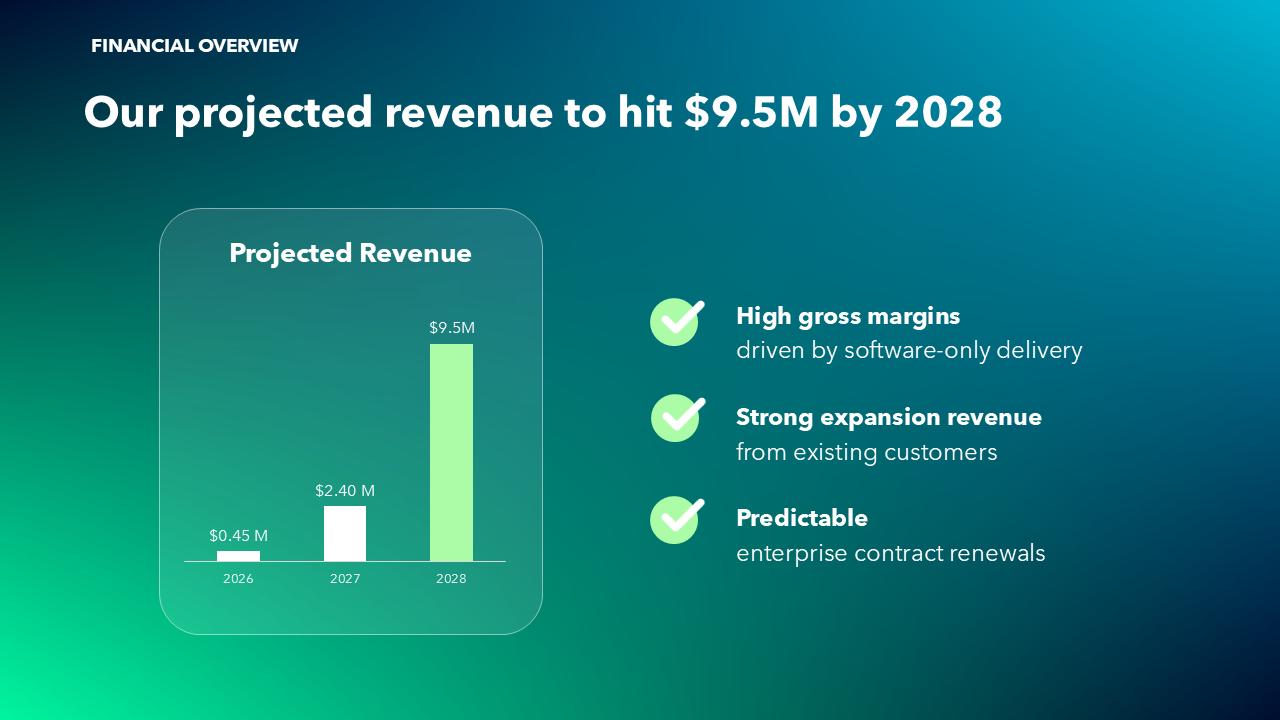Viewport: 1280px width, 720px height.
Task: Click the 2026 axis label
Action: pos(238,578)
